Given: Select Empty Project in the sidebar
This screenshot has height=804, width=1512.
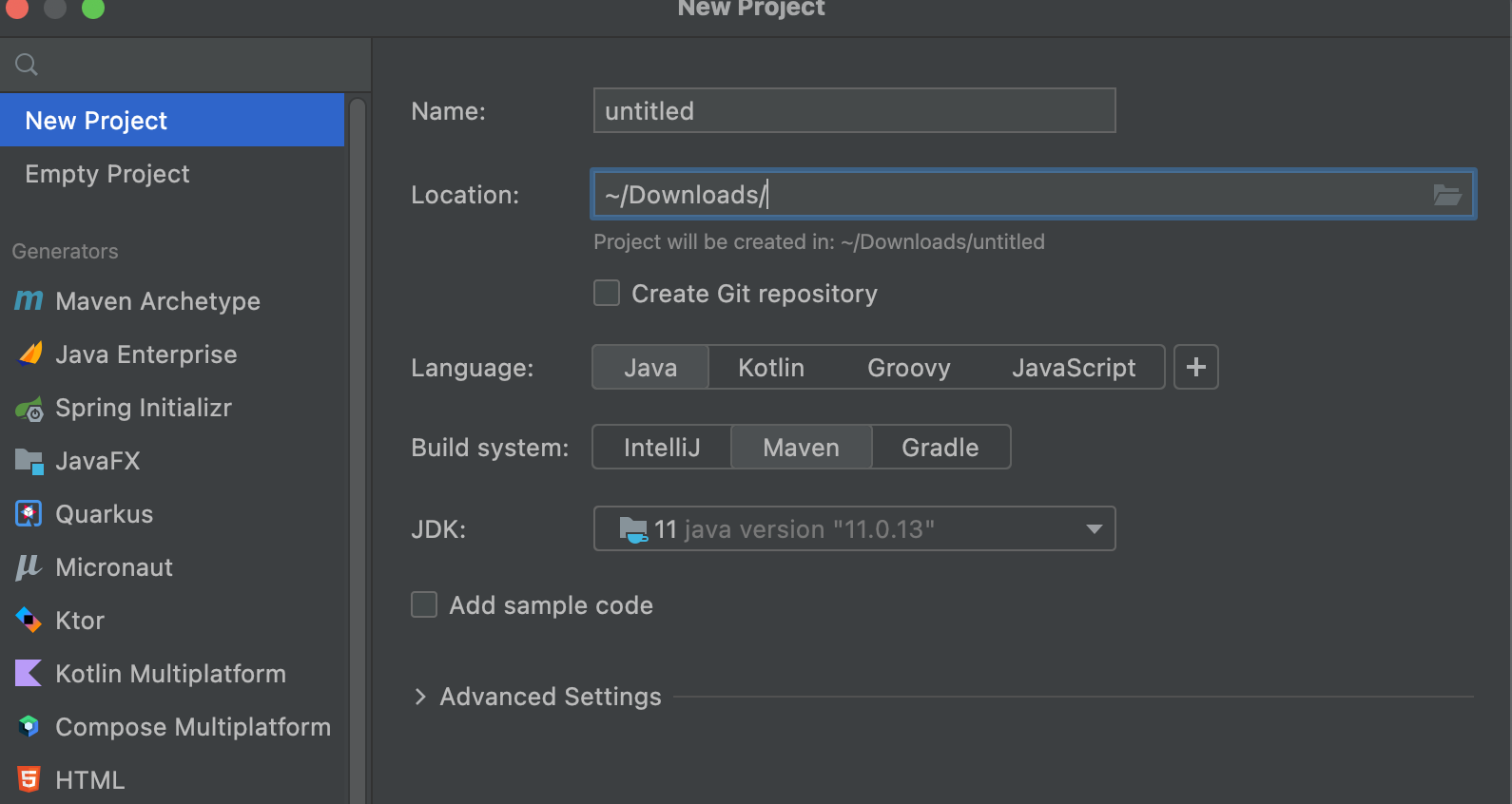Looking at the screenshot, I should 172,173.
